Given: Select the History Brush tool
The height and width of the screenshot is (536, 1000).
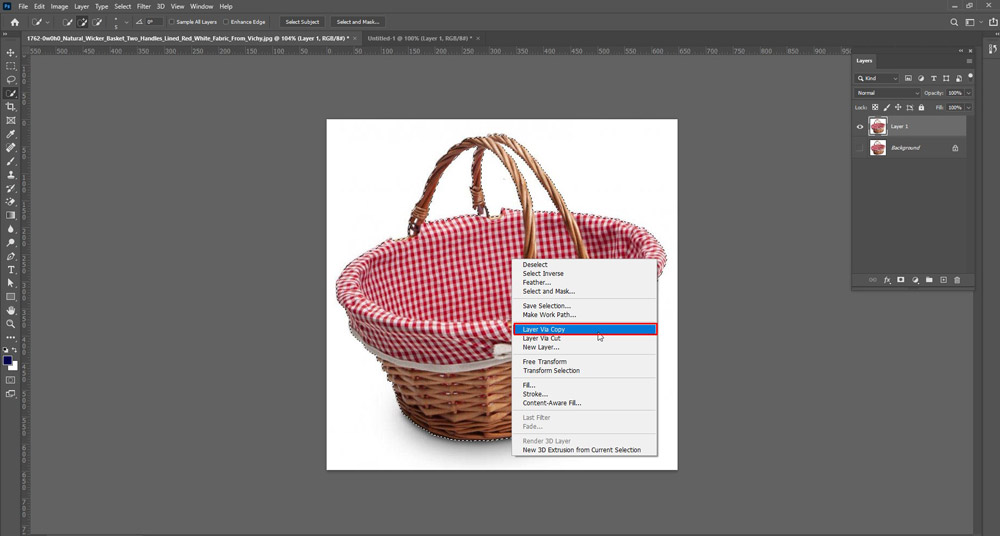Looking at the screenshot, I should [11, 188].
